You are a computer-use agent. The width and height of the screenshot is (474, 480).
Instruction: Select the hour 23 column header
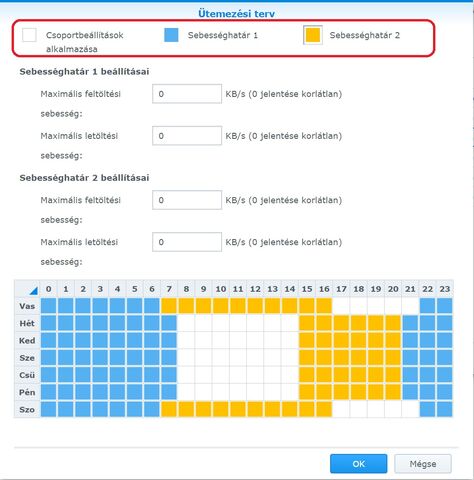(445, 289)
